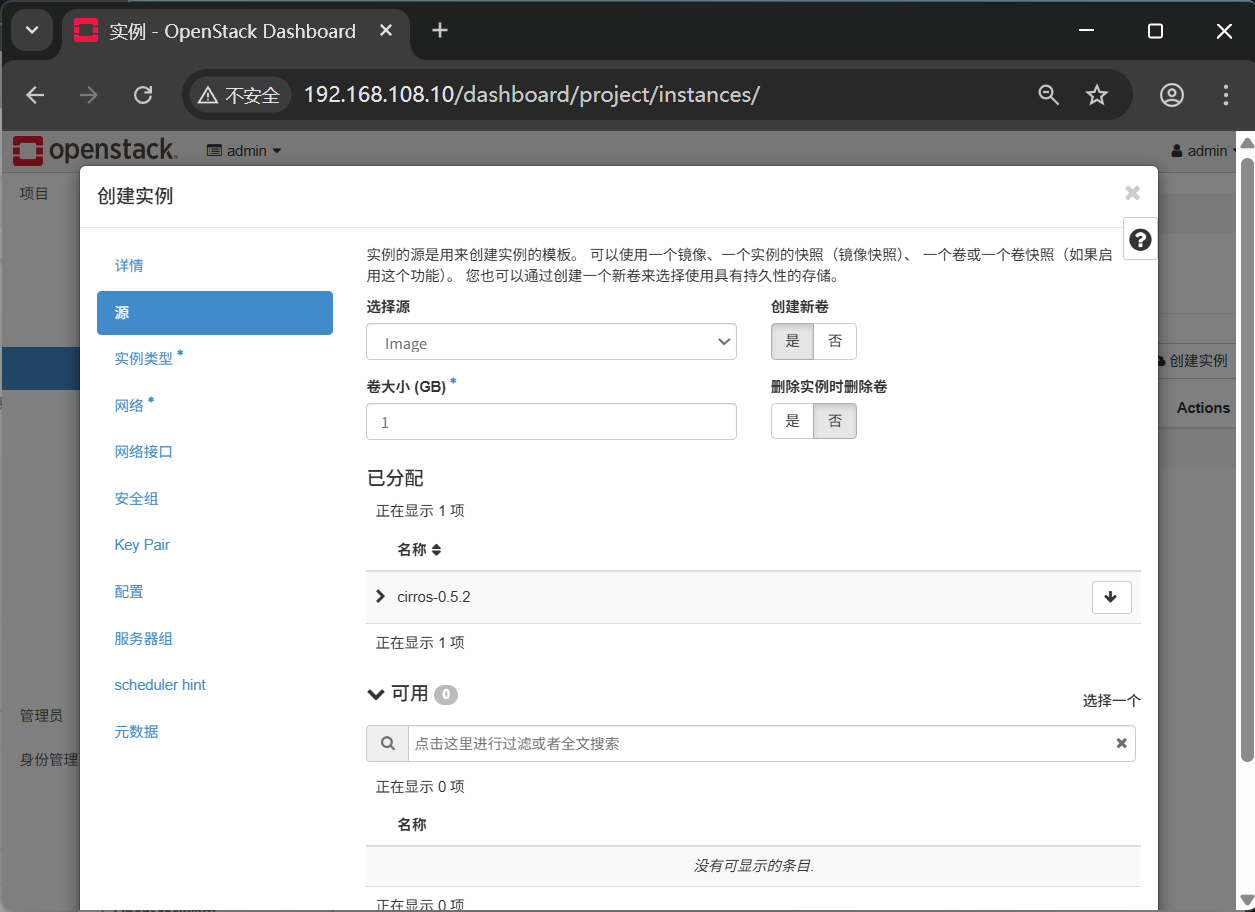Screen dimensions: 1255x912
Task: Click the 不安全 security warning badge
Action: point(239,95)
